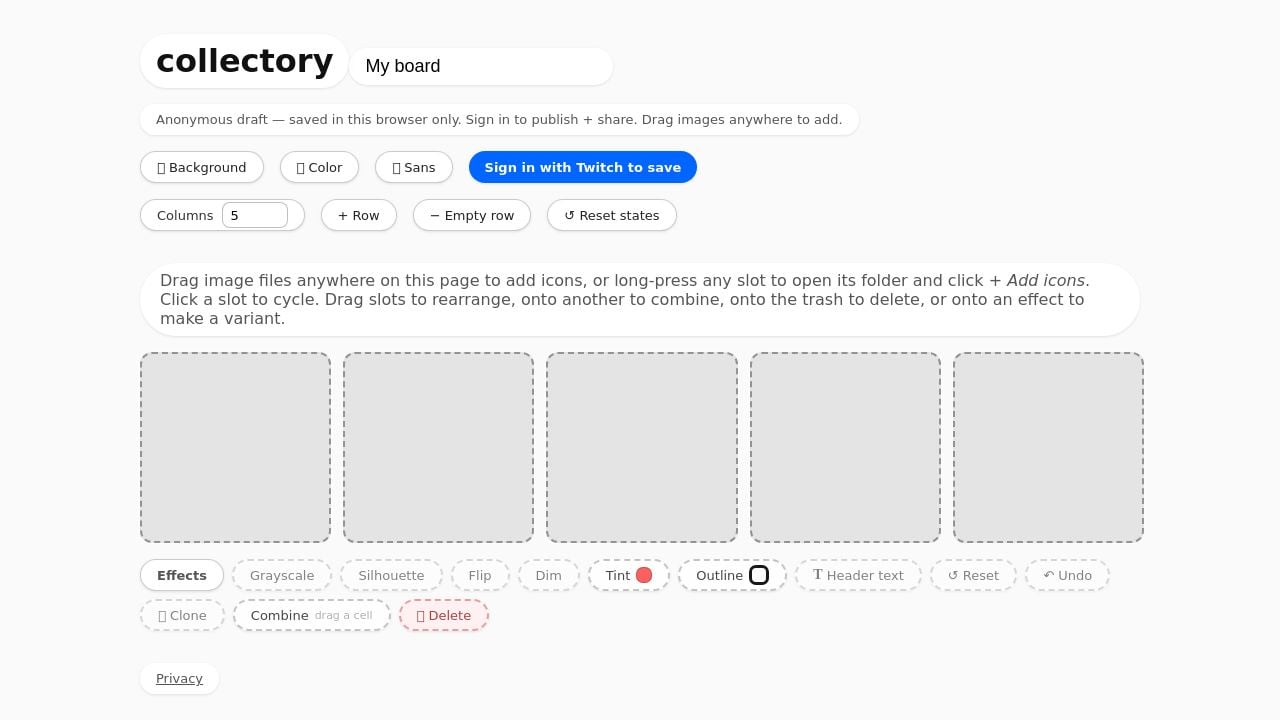Select the first empty slot

click(x=235, y=447)
